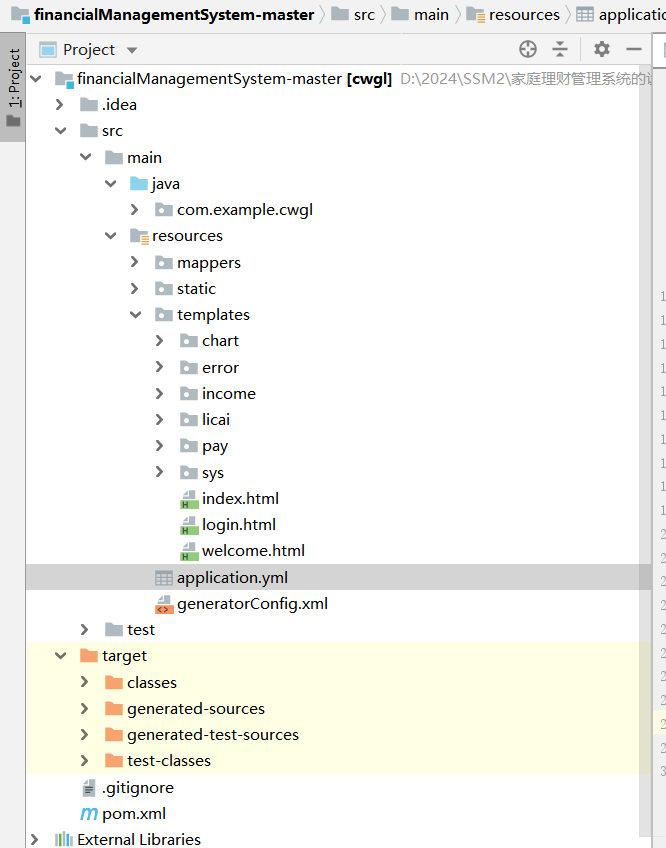Click the resources breadcrumb item

[x=514, y=15]
